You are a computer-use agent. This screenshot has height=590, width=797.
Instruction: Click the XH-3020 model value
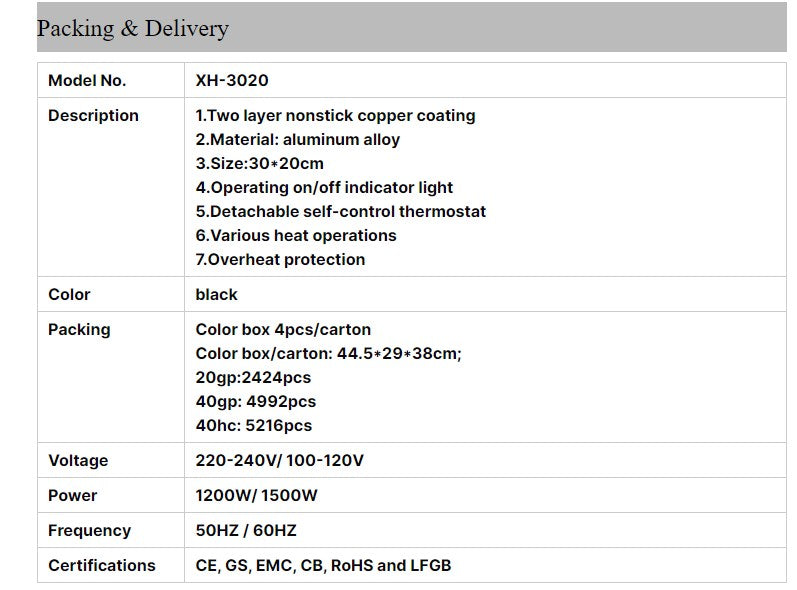tap(232, 80)
